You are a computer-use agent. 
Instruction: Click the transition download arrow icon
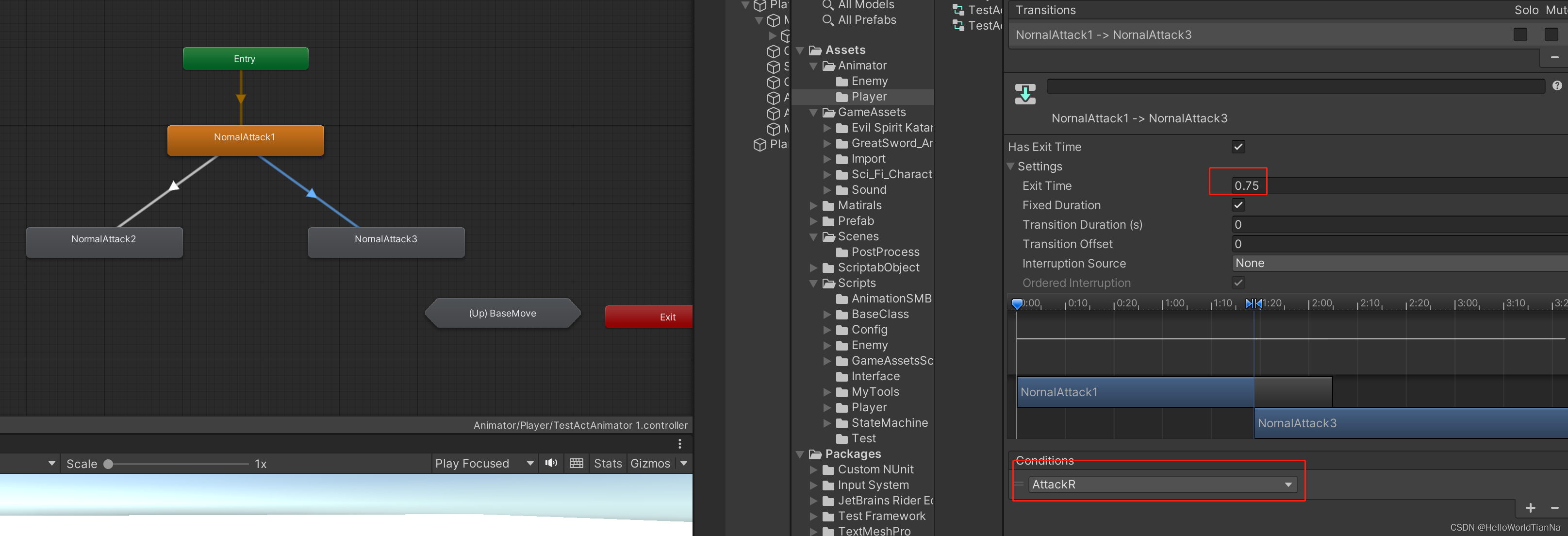[x=1025, y=94]
